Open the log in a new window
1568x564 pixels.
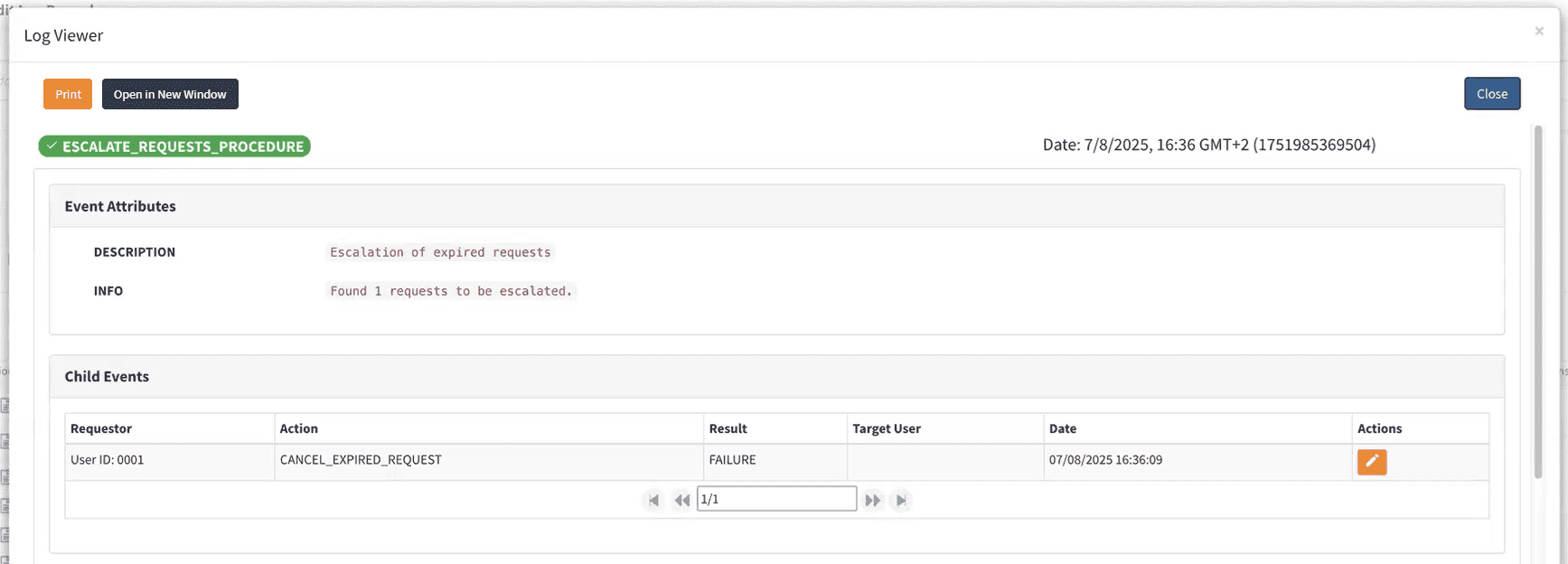click(170, 94)
